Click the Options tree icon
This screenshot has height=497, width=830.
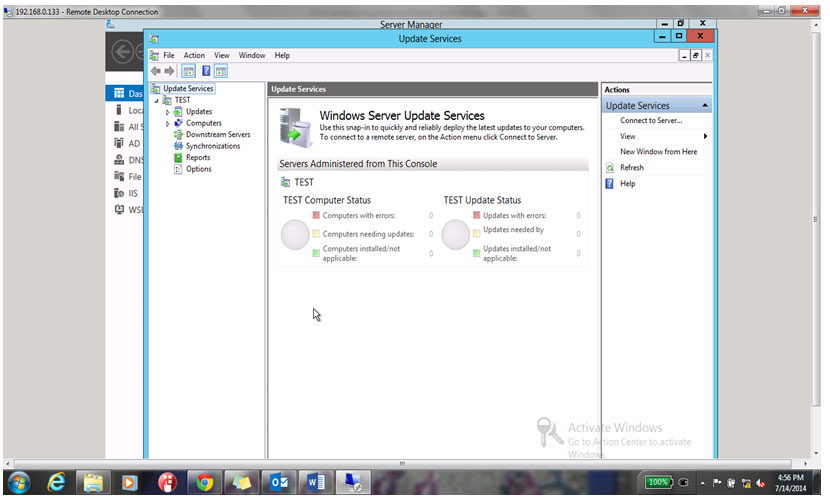point(178,169)
